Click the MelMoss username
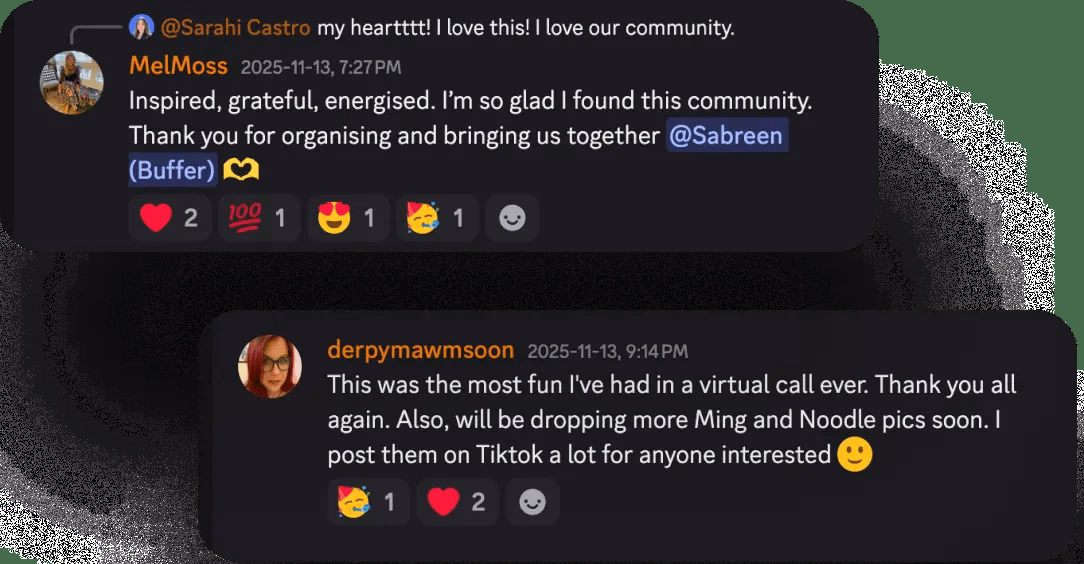Screen dimensions: 1084x564 tap(178, 66)
